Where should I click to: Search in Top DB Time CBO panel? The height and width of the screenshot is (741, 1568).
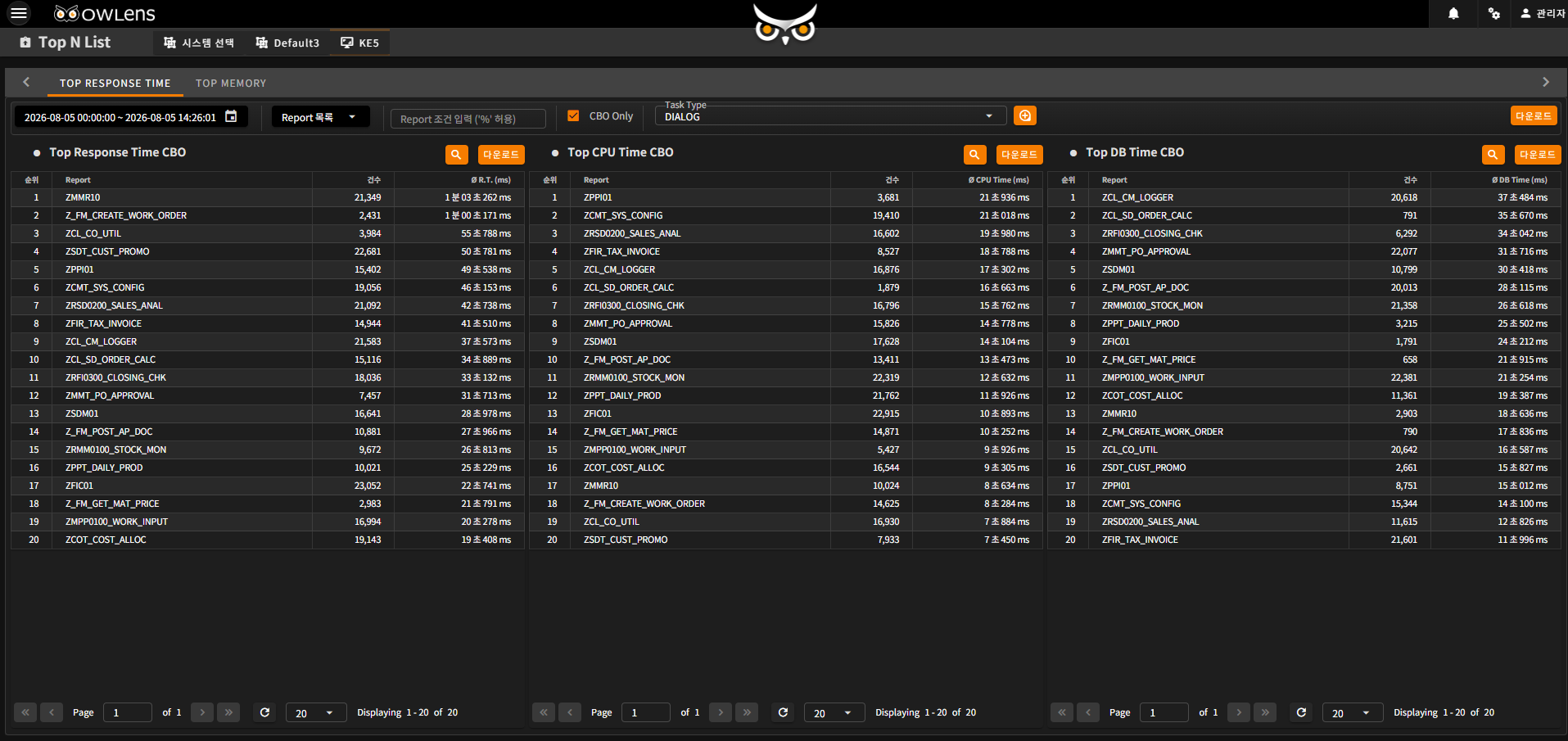point(1493,154)
